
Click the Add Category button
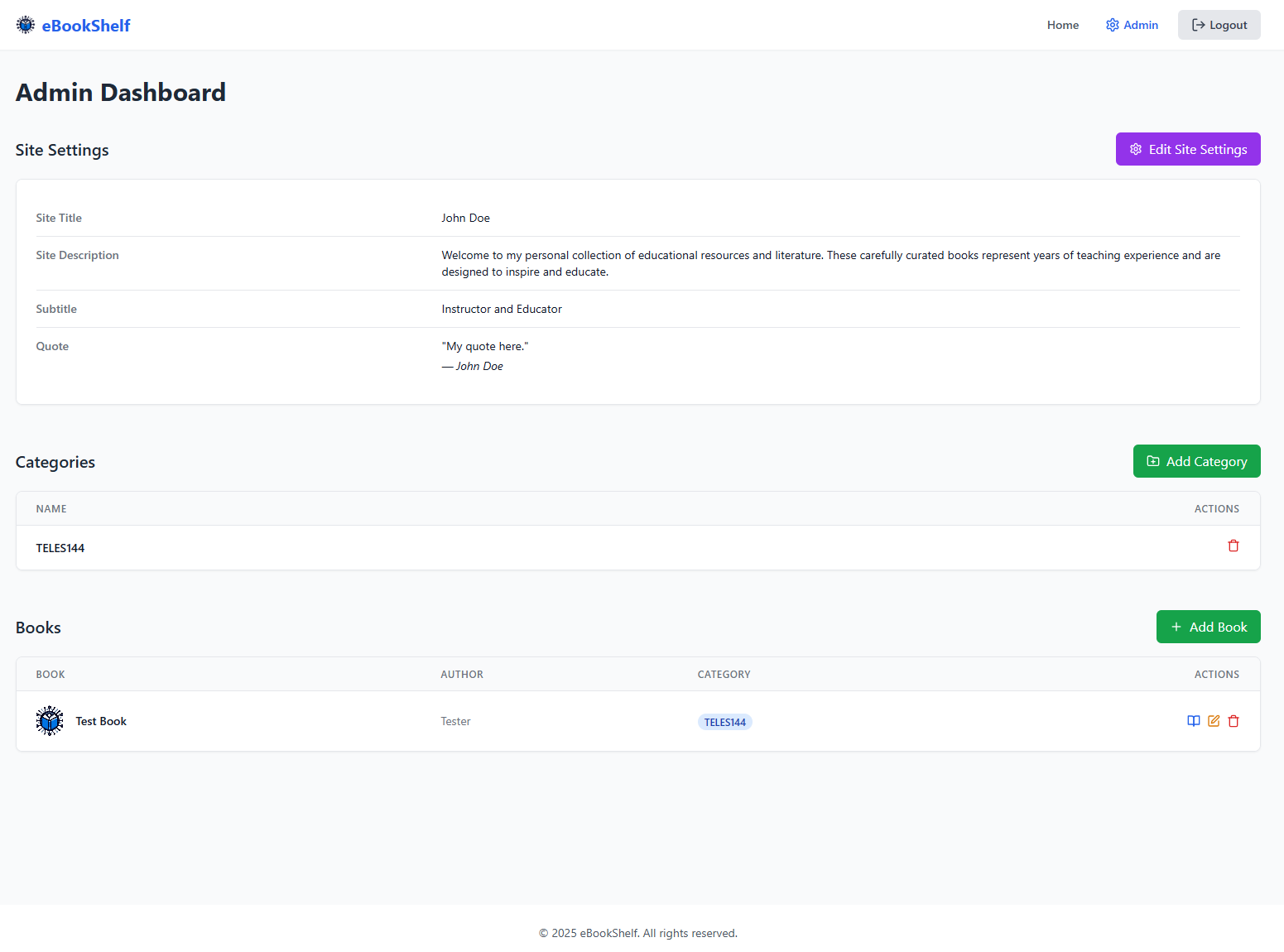pyautogui.click(x=1196, y=461)
